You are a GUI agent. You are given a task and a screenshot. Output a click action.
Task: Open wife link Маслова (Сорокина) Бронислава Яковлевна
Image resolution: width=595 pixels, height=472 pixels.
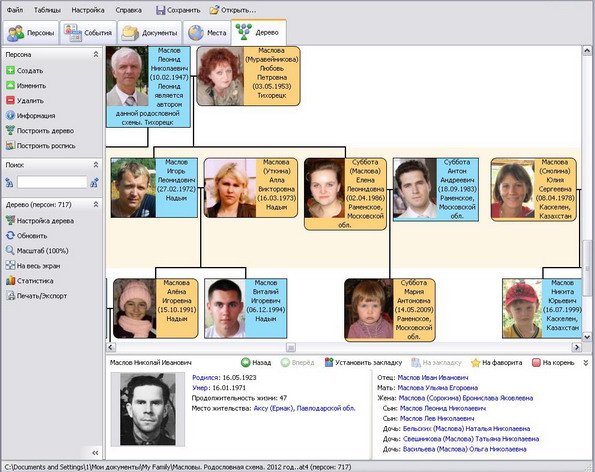(x=466, y=398)
